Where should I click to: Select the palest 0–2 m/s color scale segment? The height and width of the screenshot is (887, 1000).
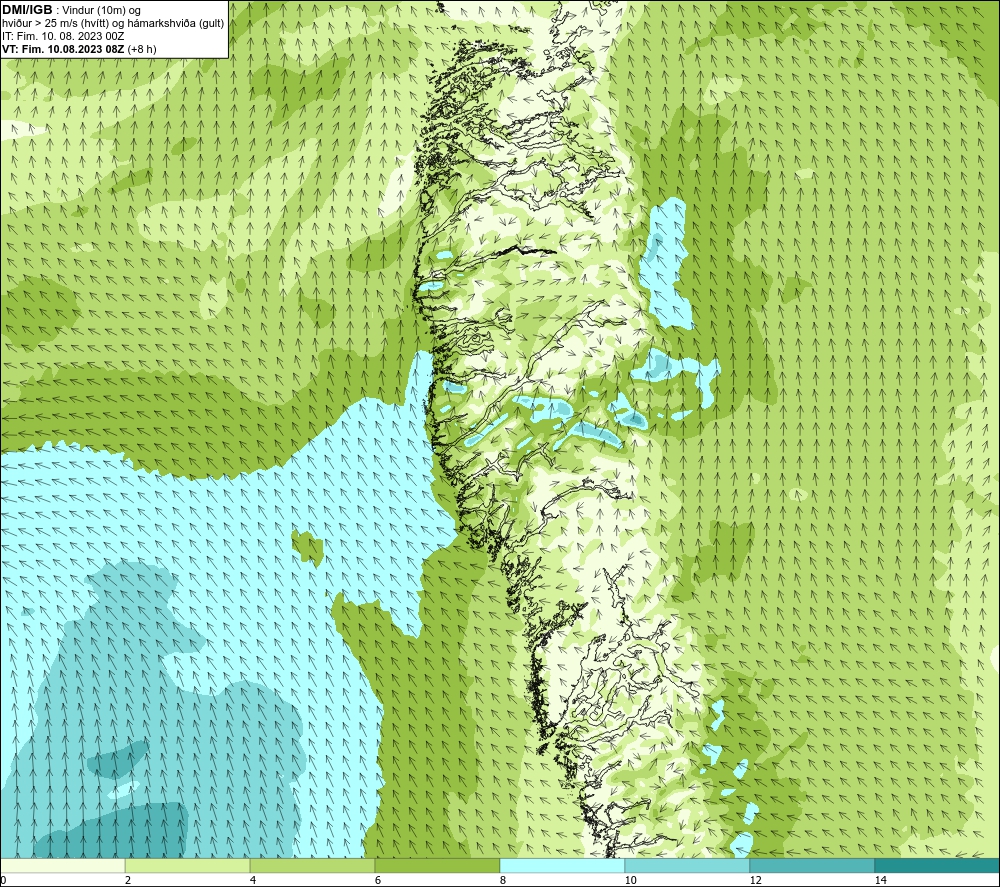[x=62, y=865]
